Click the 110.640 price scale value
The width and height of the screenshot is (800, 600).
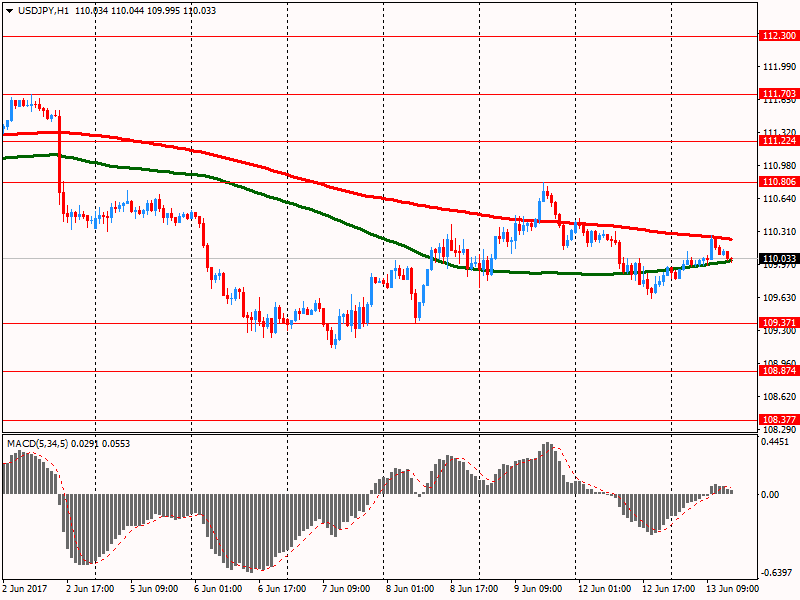780,198
